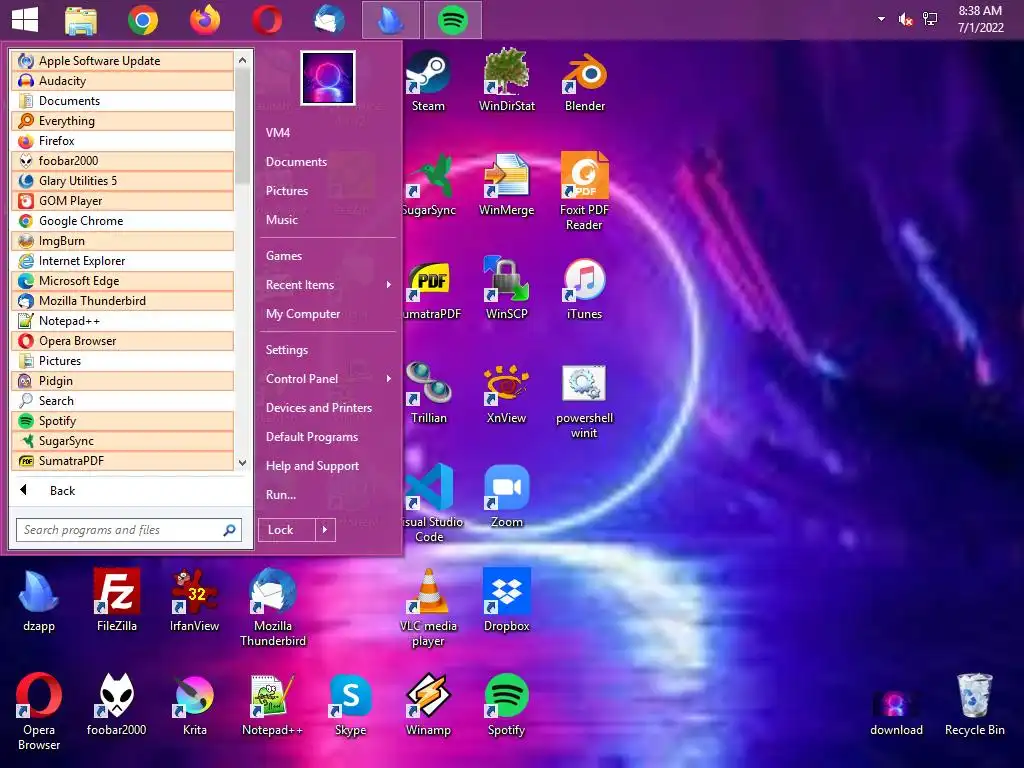Click the user account picture

328,78
